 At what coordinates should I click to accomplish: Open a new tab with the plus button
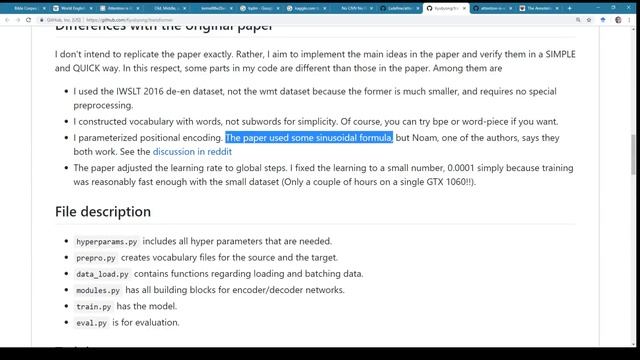[569, 8]
